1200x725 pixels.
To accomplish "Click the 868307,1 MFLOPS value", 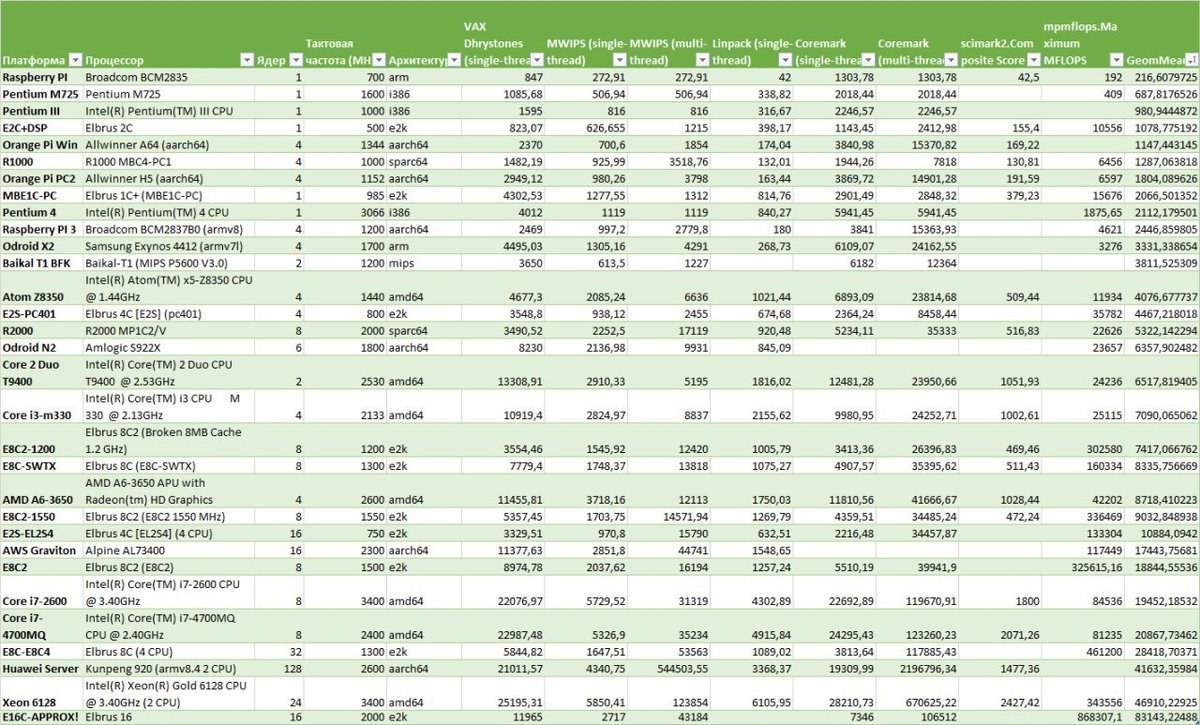I will (x=1098, y=718).
